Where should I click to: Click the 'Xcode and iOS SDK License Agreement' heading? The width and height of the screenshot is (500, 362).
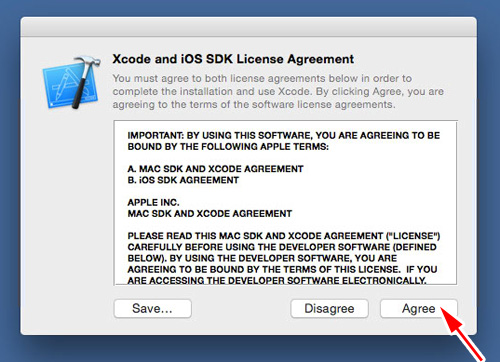click(233, 59)
